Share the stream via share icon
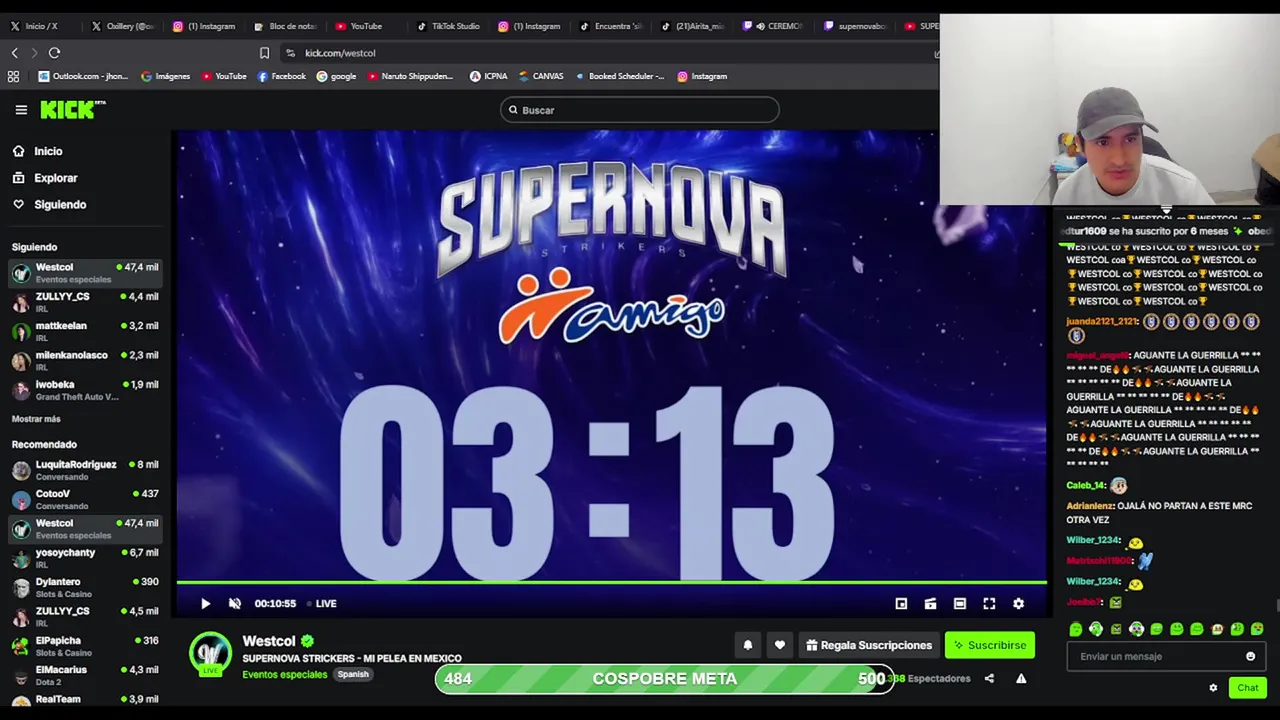Viewport: 1280px width, 720px height. 989,678
